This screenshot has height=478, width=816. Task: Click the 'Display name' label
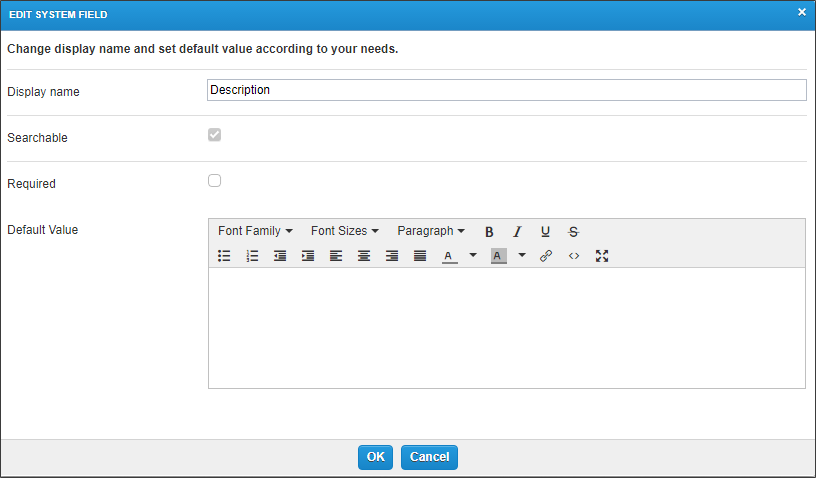click(43, 92)
